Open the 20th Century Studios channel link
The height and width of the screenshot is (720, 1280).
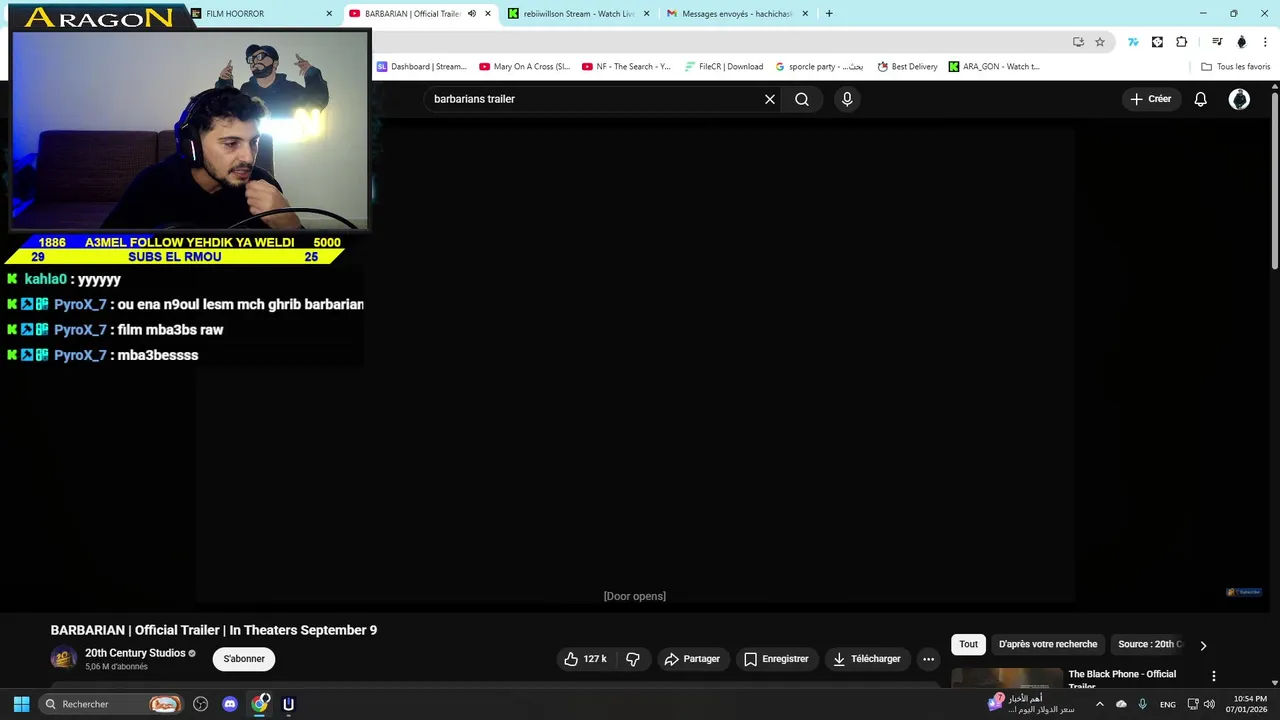(x=135, y=653)
